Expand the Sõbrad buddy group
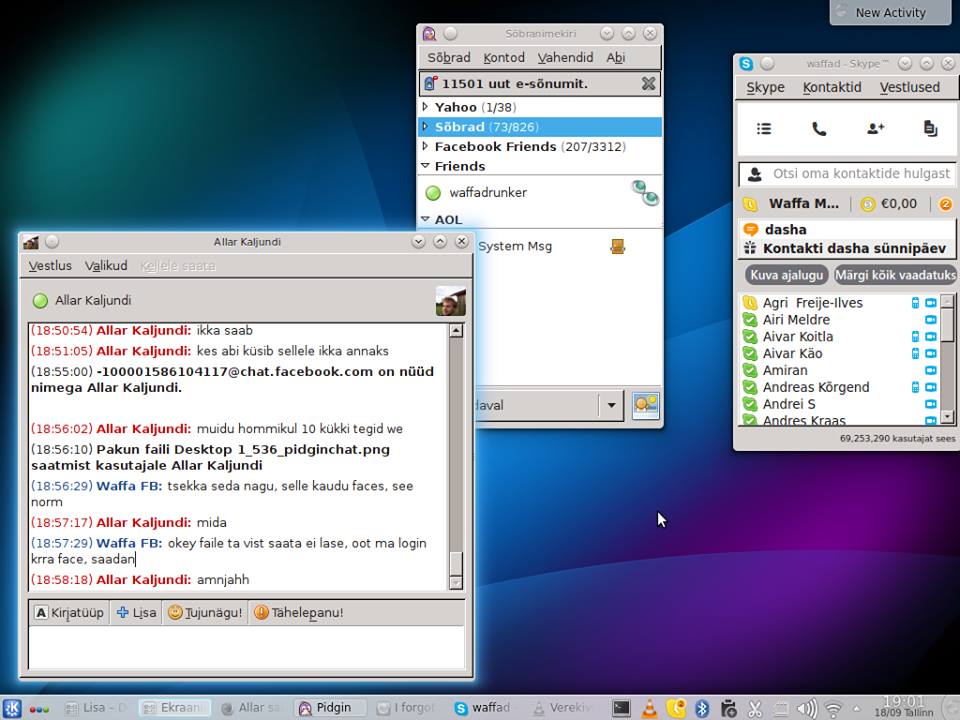The width and height of the screenshot is (960, 720). point(425,126)
